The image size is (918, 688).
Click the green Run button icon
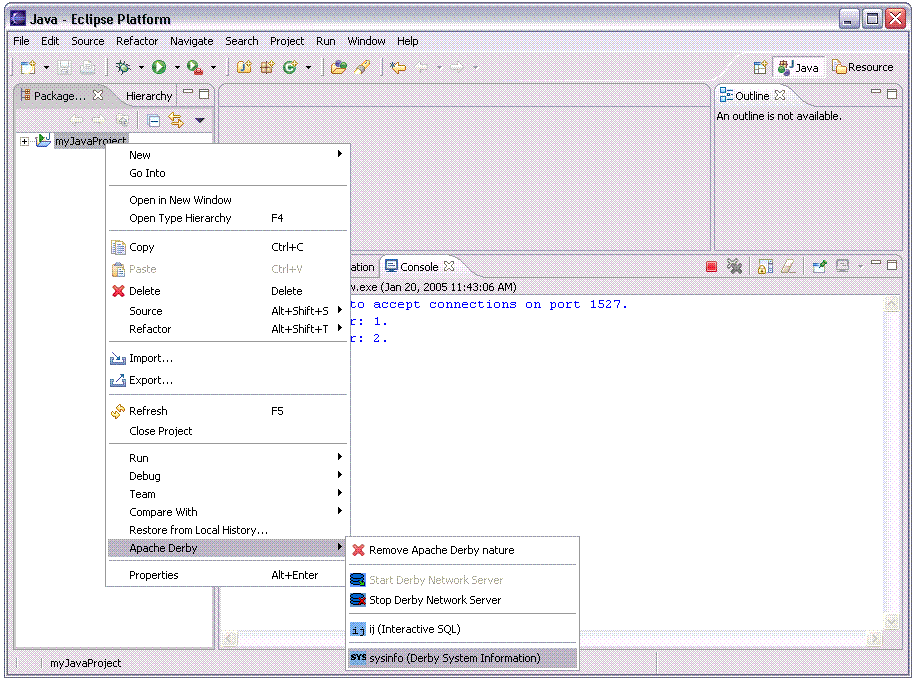(x=159, y=67)
